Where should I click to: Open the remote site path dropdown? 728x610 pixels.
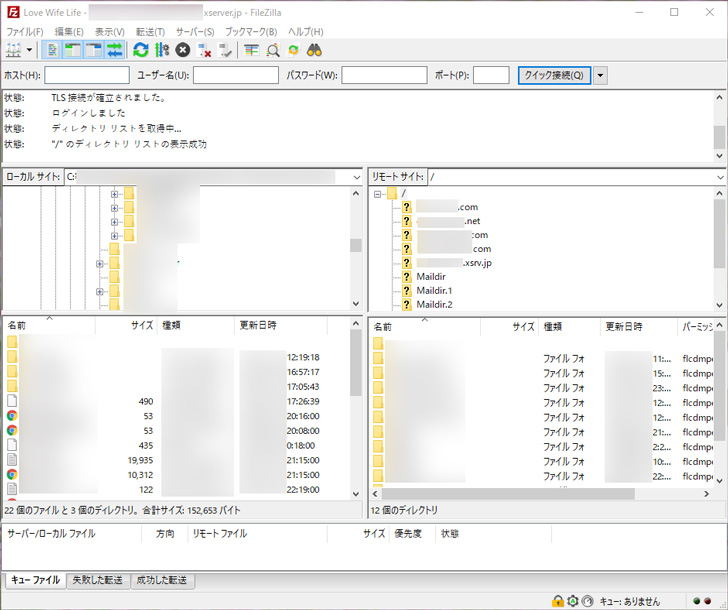(x=720, y=177)
